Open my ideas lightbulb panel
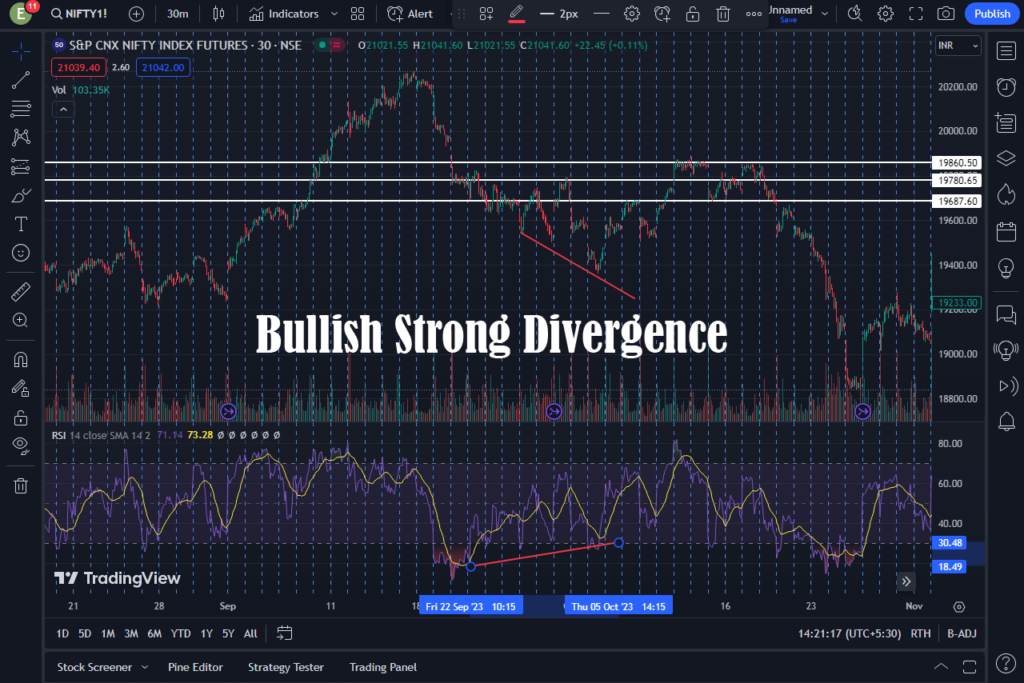This screenshot has height=683, width=1024. pos(1006,268)
